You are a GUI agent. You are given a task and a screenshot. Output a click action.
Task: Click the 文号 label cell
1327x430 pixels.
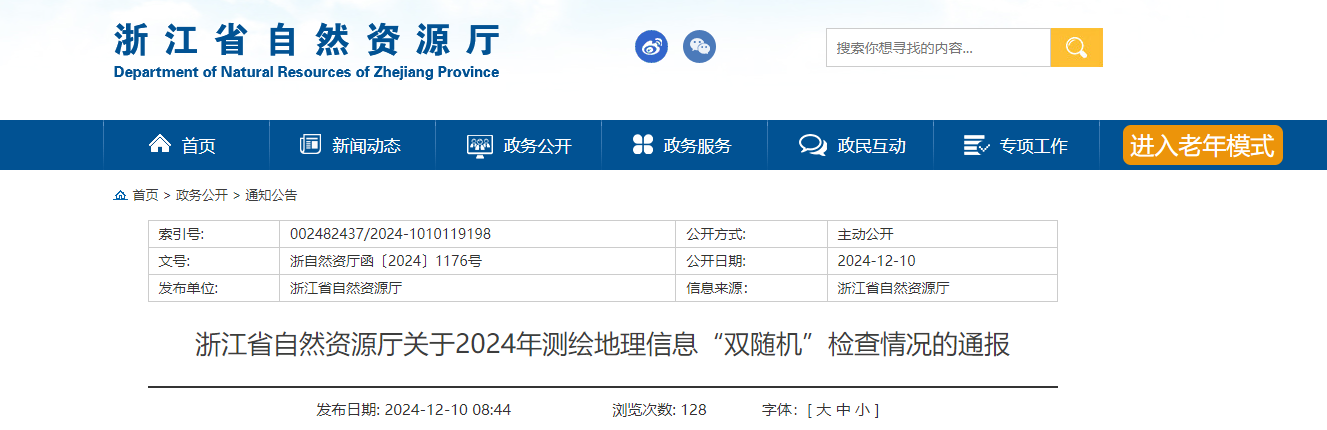[214, 261]
